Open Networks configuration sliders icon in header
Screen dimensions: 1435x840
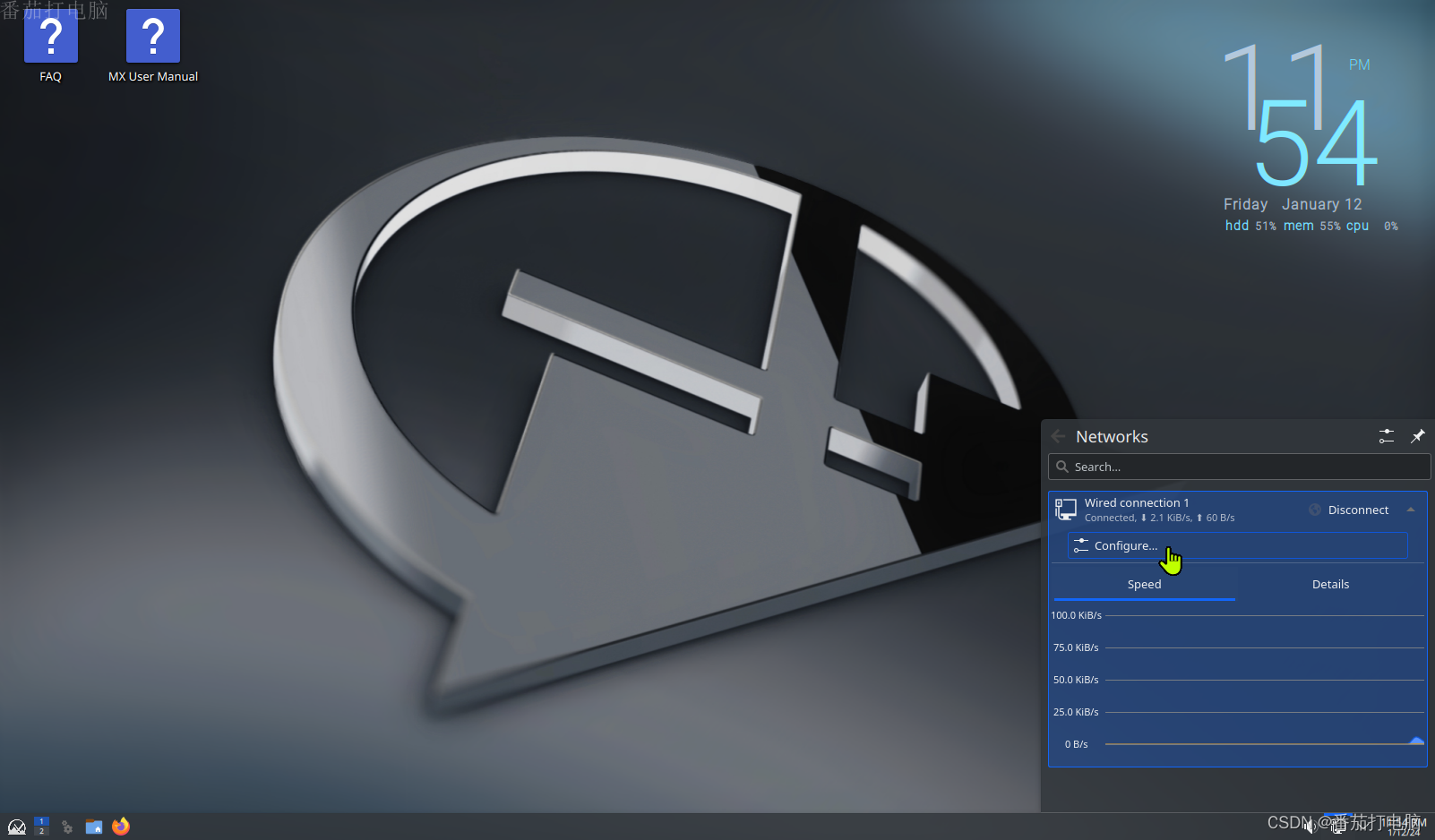pos(1387,436)
